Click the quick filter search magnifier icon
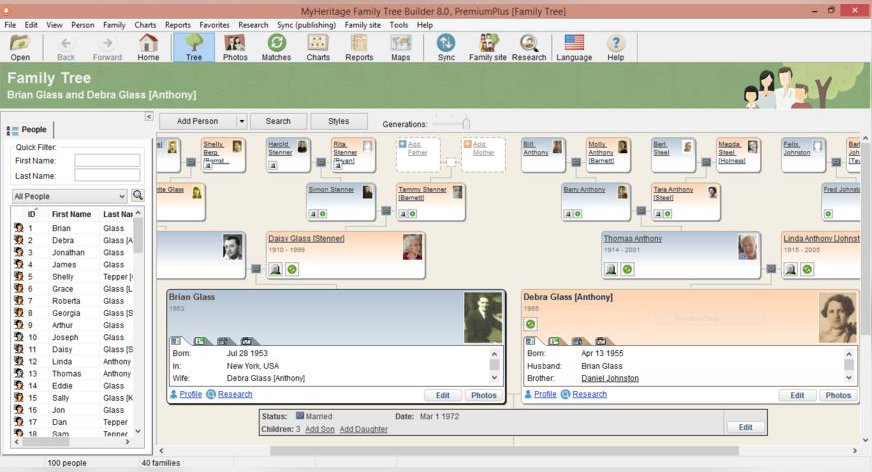Image resolution: width=872 pixels, height=472 pixels. click(x=137, y=196)
